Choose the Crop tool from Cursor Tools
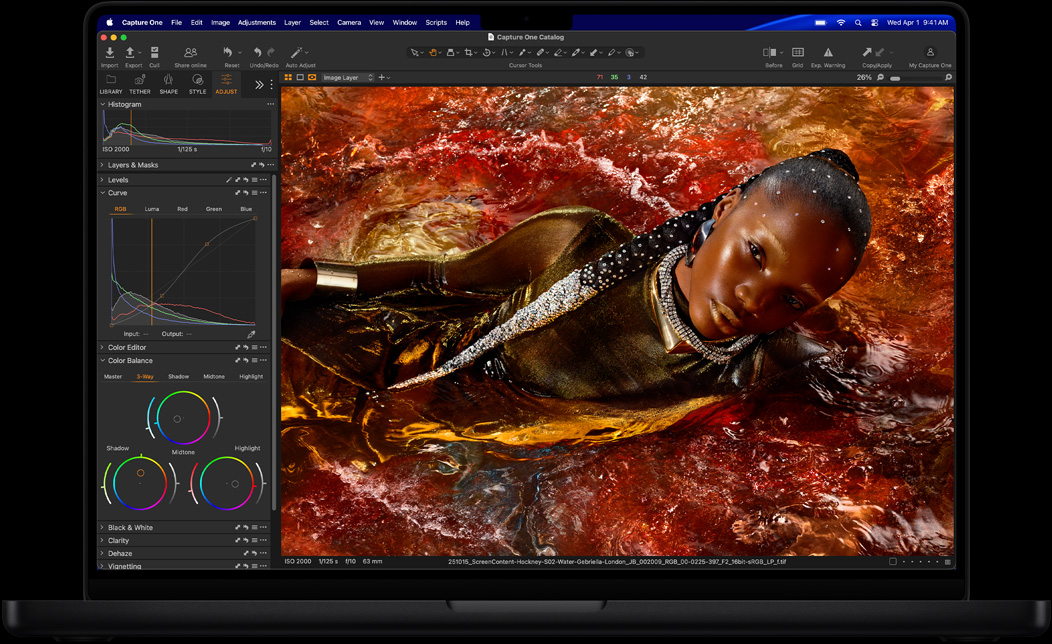This screenshot has width=1052, height=644. coord(469,52)
